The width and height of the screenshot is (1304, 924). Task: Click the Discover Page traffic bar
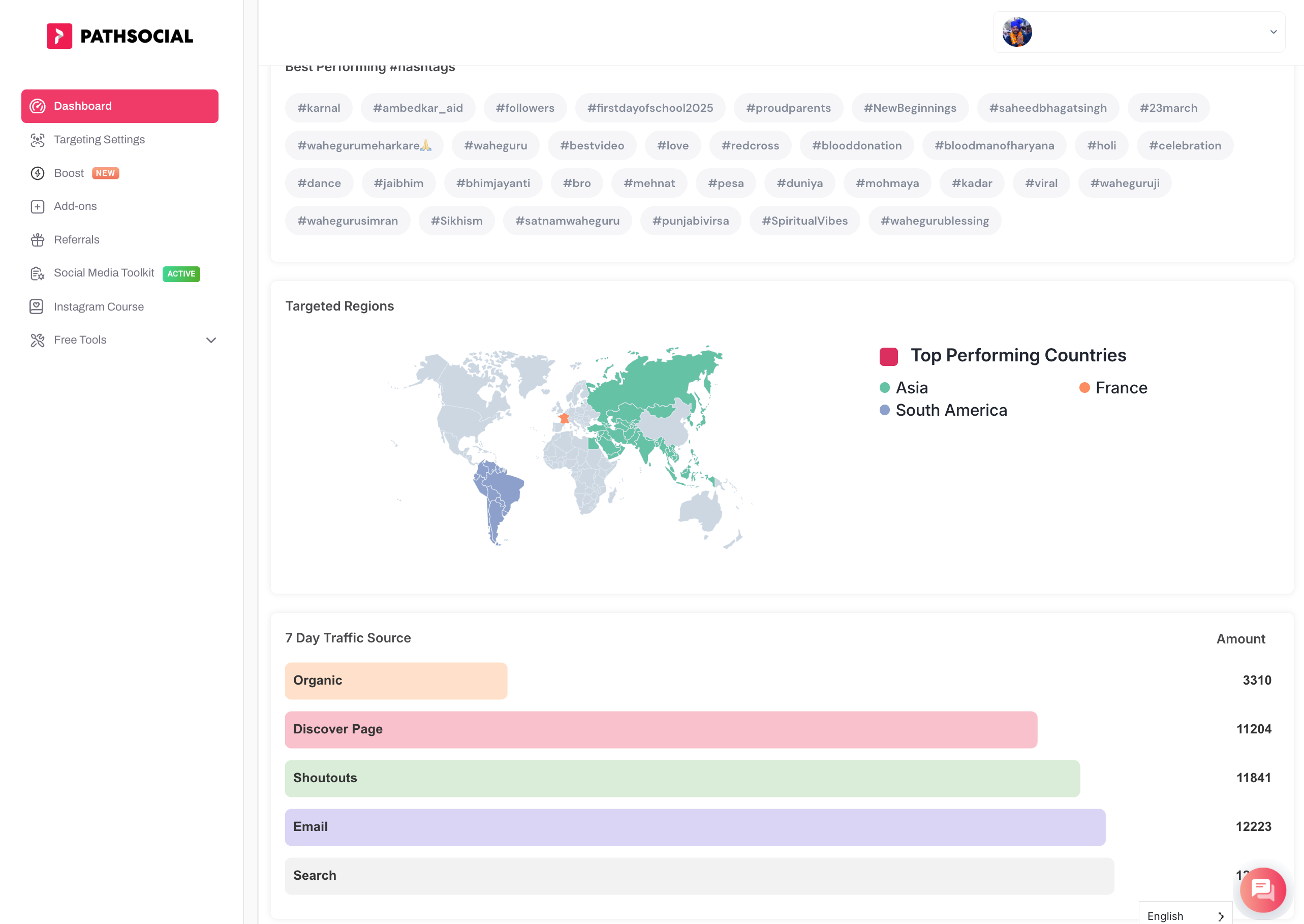(x=661, y=729)
